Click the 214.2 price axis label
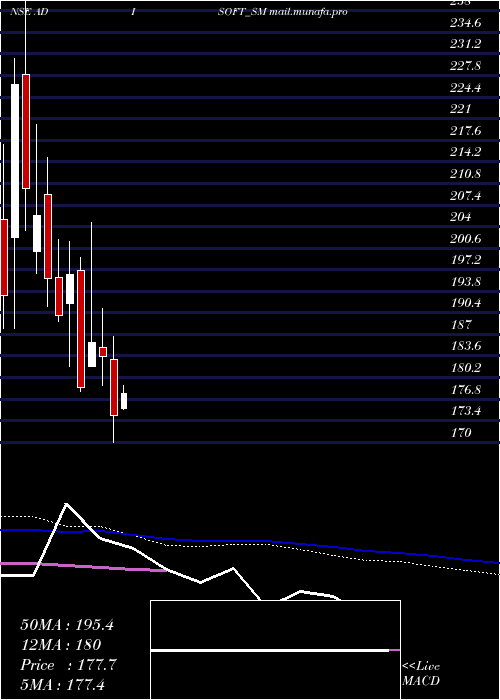 point(466,152)
